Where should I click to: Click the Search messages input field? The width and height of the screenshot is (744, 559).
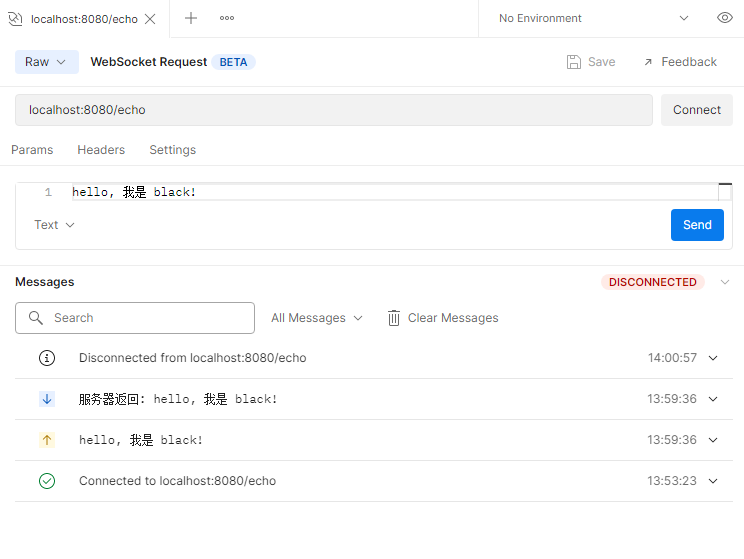click(135, 318)
